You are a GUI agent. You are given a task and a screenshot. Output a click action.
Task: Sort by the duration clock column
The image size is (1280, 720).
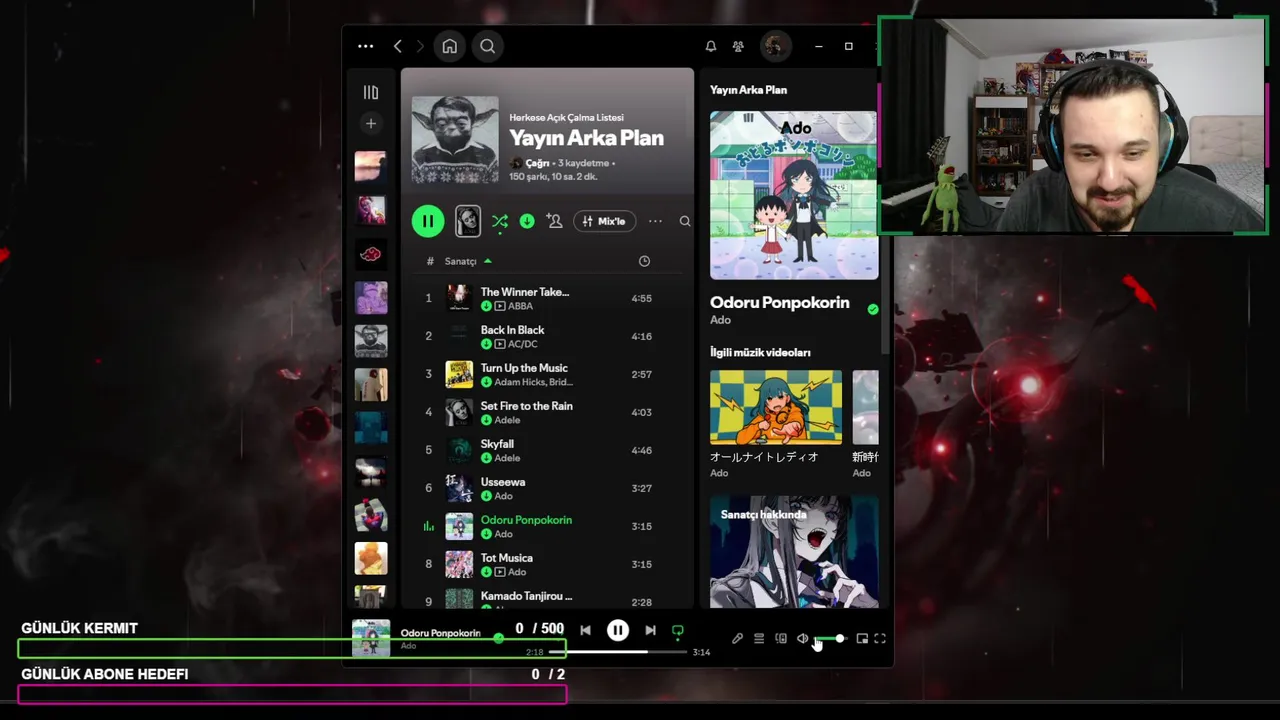pos(644,261)
